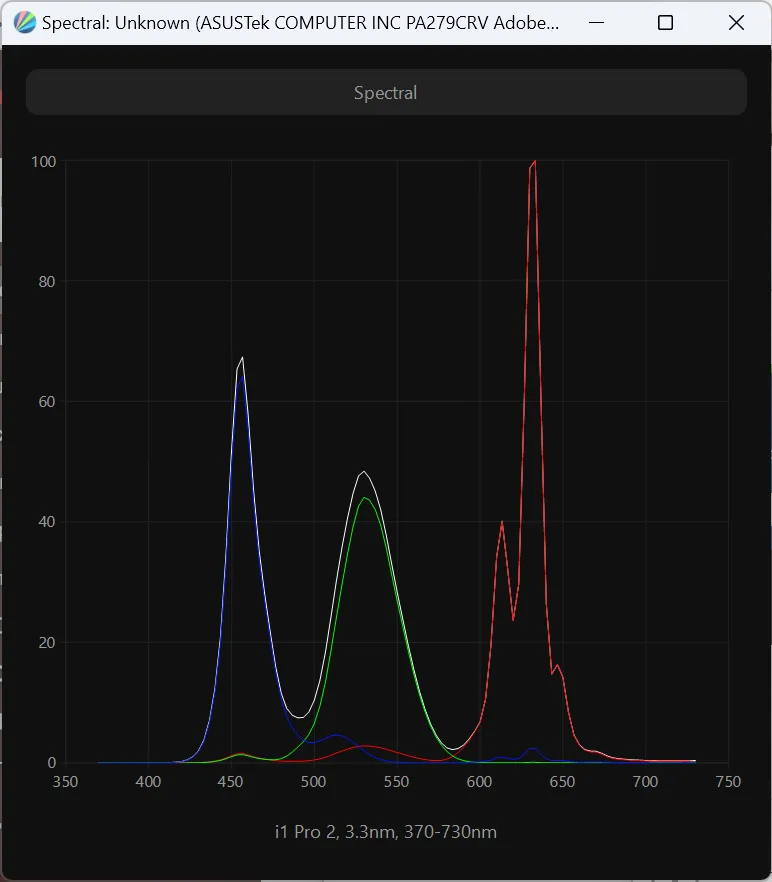
Task: Close the Spectral window
Action: tap(736, 23)
